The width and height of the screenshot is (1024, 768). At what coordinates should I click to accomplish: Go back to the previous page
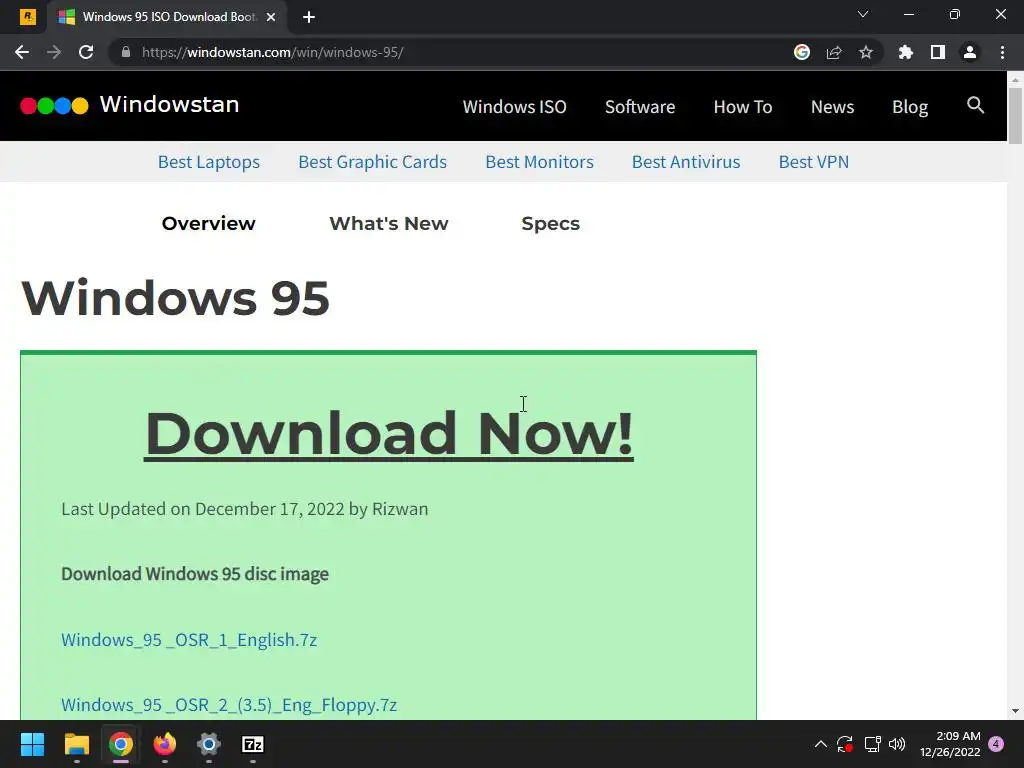point(22,52)
